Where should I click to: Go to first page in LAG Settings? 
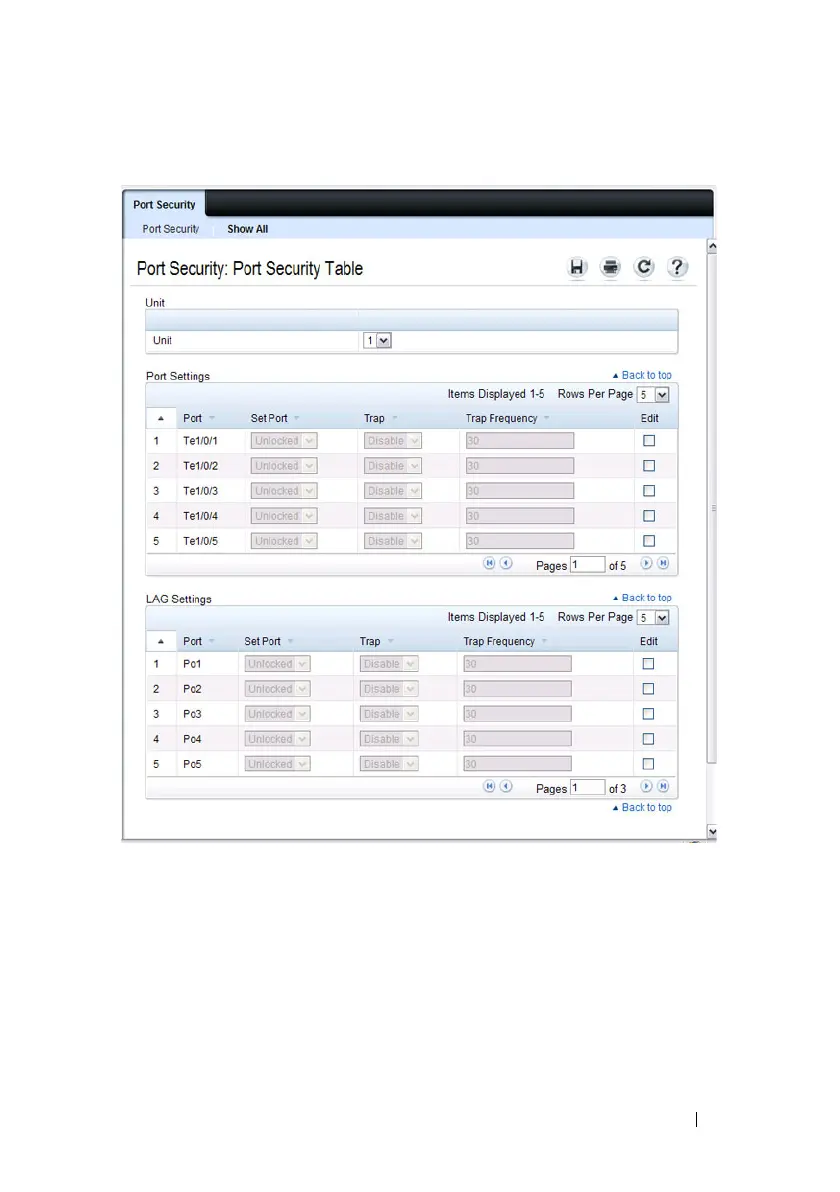490,787
